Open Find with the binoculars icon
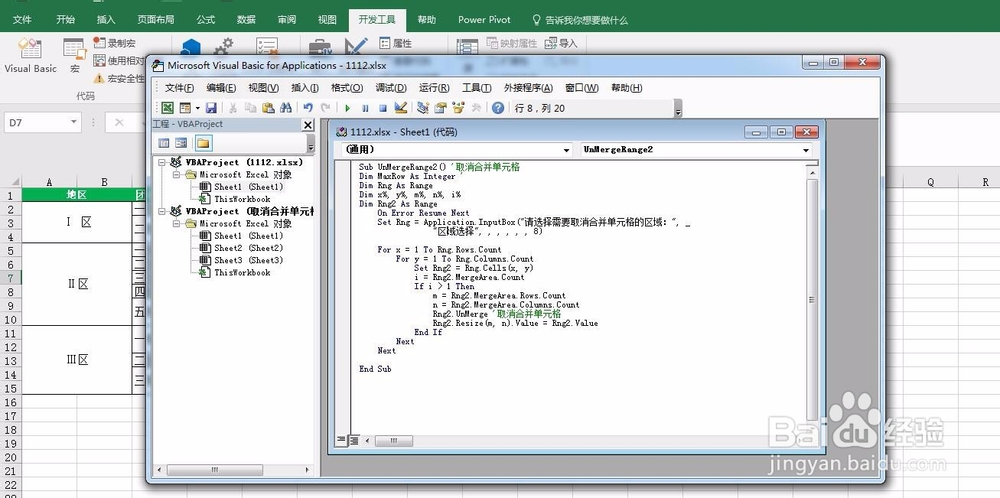 point(286,108)
